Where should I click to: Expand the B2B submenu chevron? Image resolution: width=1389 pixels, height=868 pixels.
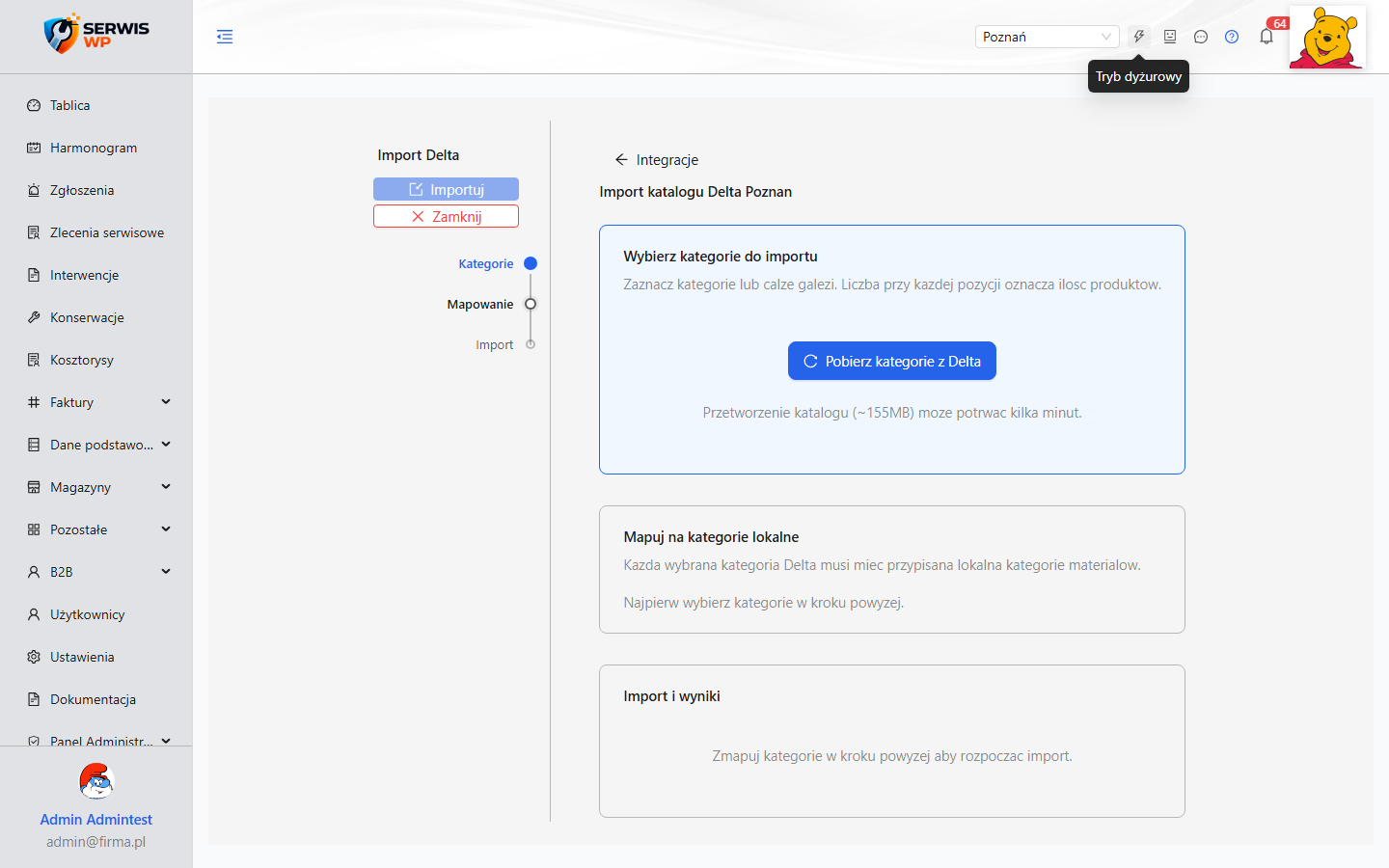(x=166, y=572)
